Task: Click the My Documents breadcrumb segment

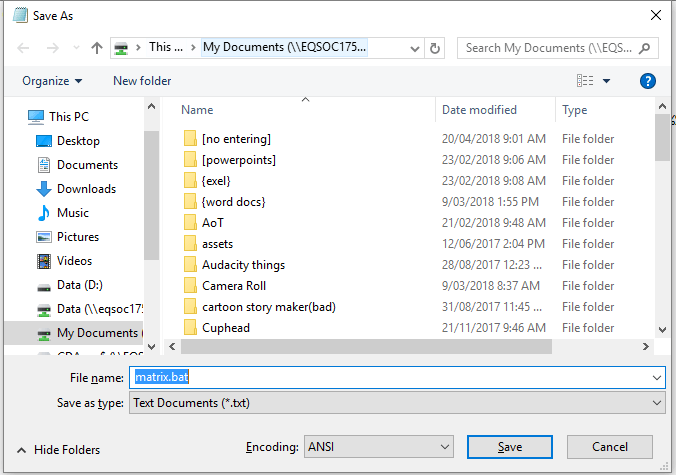Action: click(x=284, y=47)
